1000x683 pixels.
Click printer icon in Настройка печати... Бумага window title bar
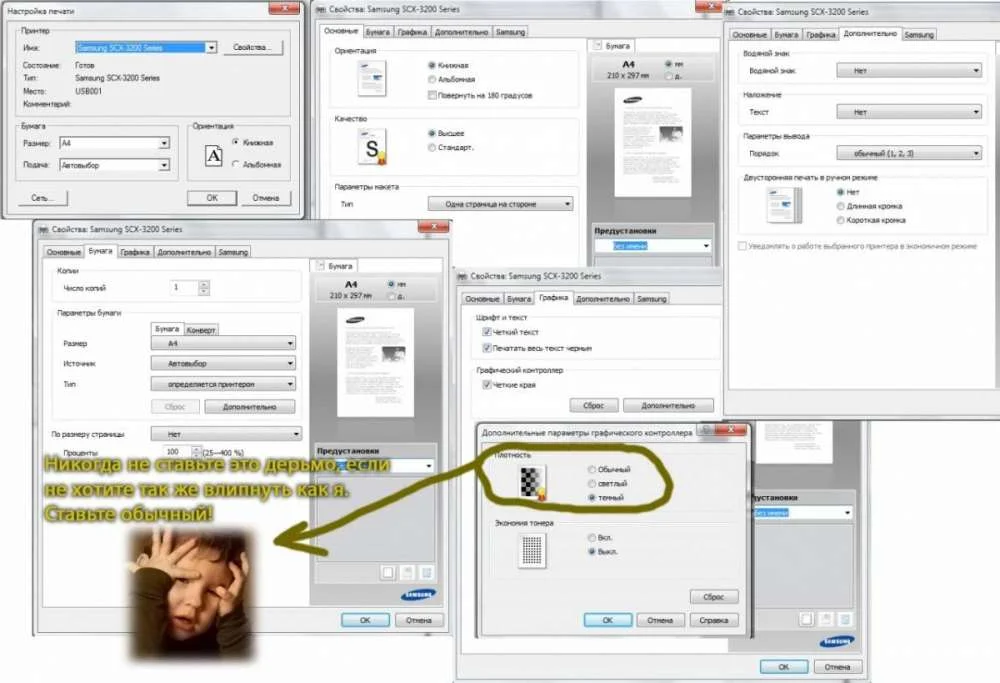point(43,230)
